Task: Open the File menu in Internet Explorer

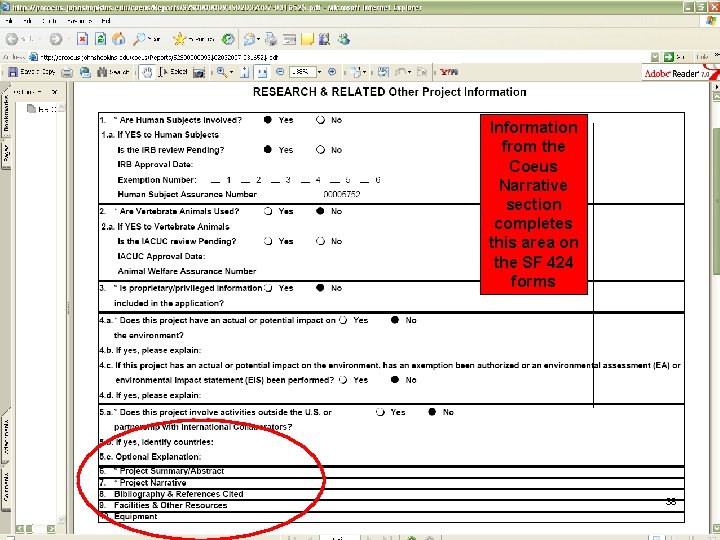Action: [9, 21]
